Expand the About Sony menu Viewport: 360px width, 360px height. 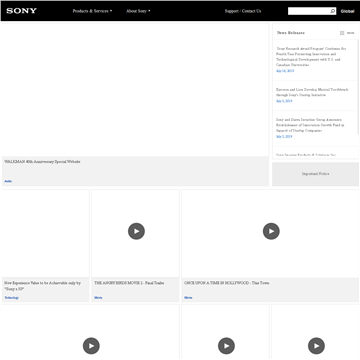click(138, 11)
